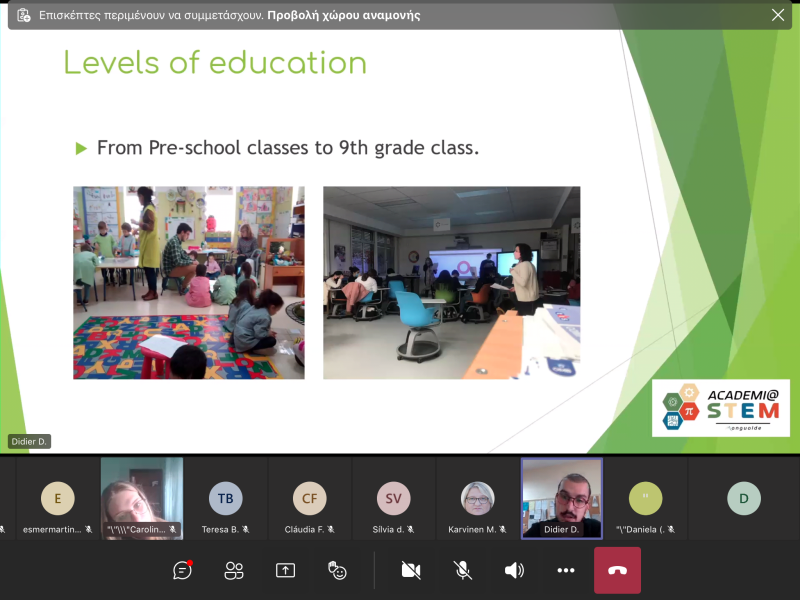800x600 pixels.
Task: Select the SV avatar for Silvia d.
Action: (393, 498)
